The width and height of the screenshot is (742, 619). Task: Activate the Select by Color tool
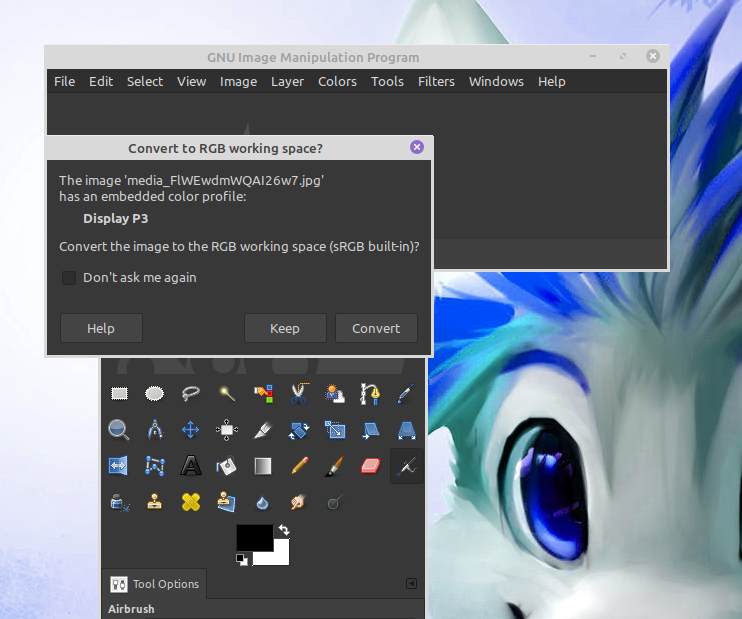tap(263, 394)
